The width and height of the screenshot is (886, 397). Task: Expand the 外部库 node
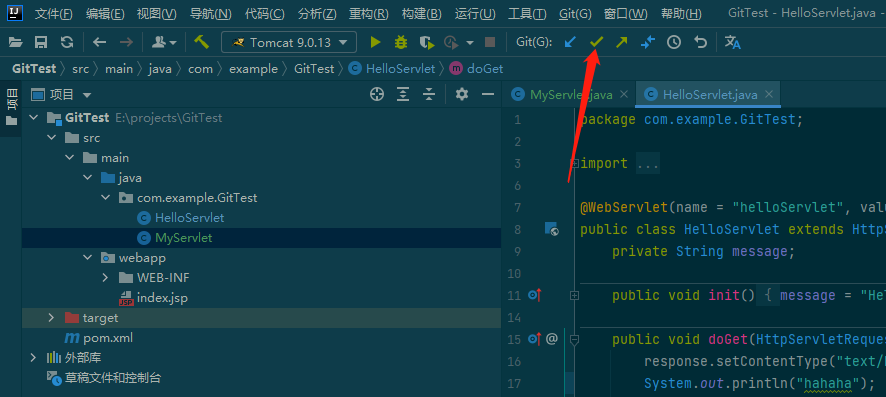pyautogui.click(x=33, y=357)
